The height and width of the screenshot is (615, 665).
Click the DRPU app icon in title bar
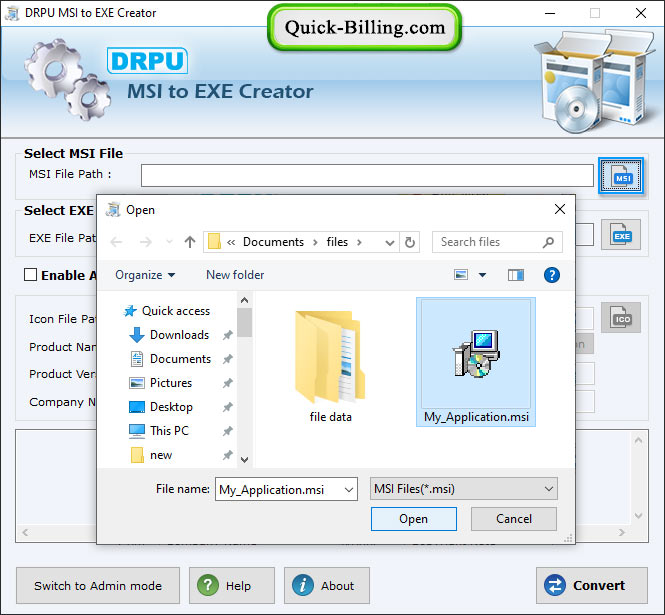12,13
